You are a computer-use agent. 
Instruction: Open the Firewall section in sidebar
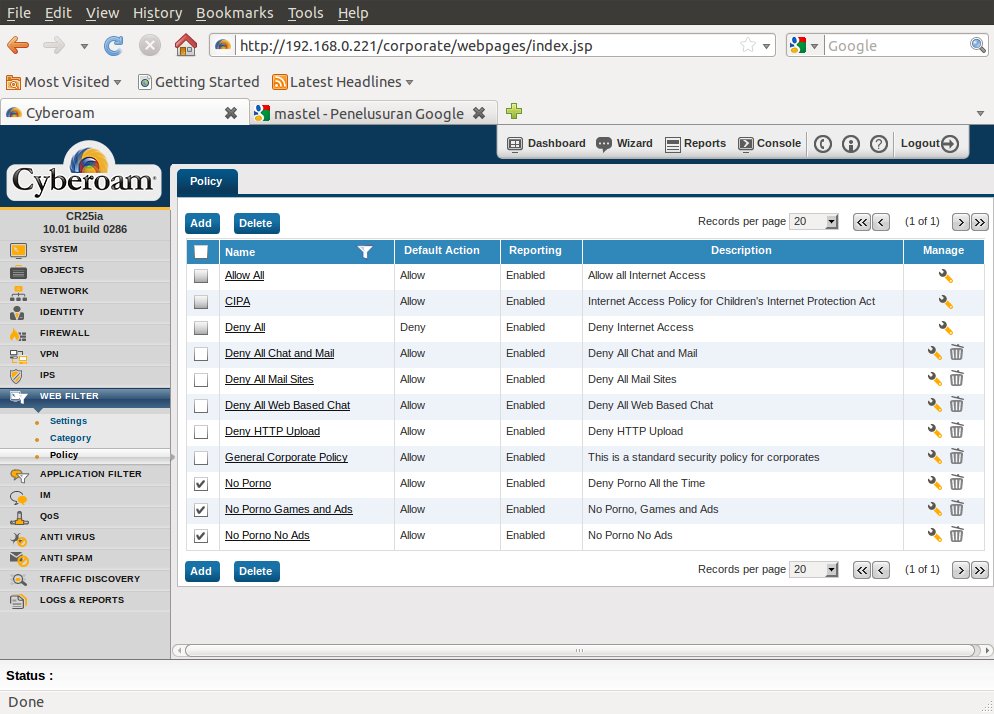point(64,333)
